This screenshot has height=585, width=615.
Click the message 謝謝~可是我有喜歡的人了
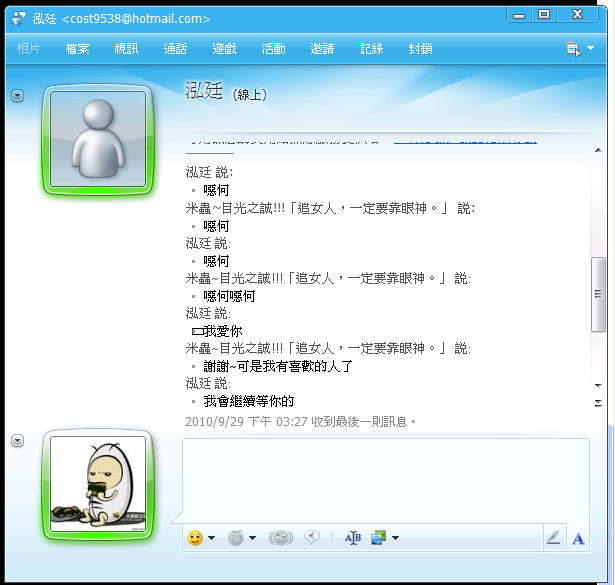click(x=278, y=366)
